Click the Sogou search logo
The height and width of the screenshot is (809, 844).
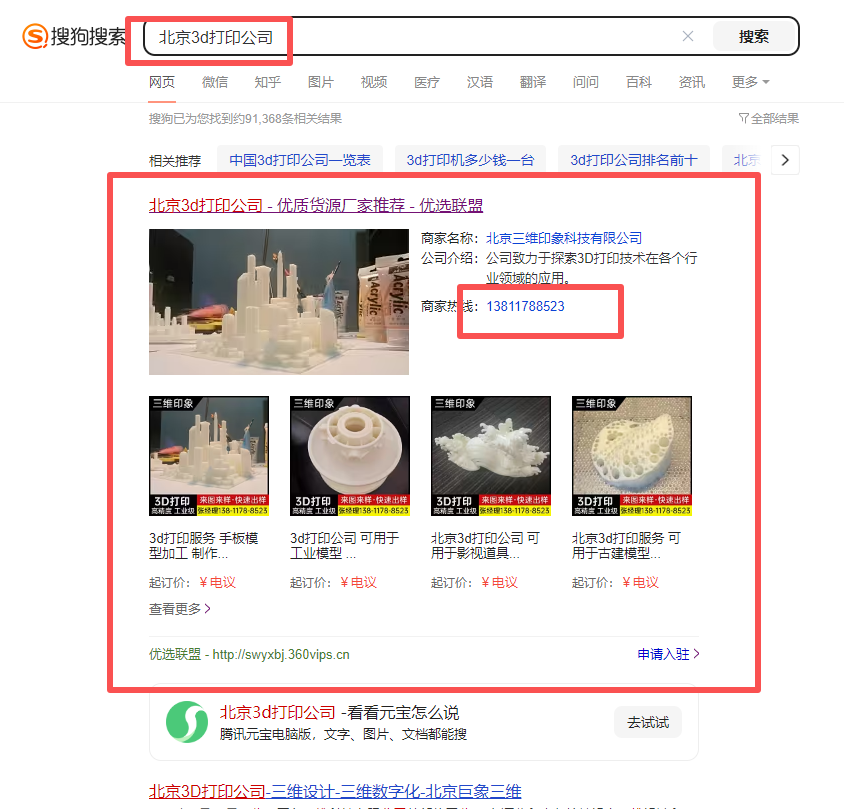coord(75,37)
